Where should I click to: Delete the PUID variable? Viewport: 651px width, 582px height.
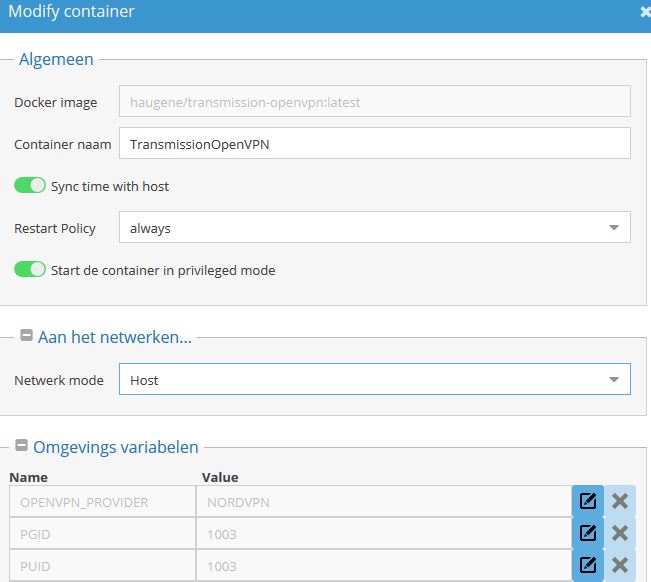pos(619,565)
